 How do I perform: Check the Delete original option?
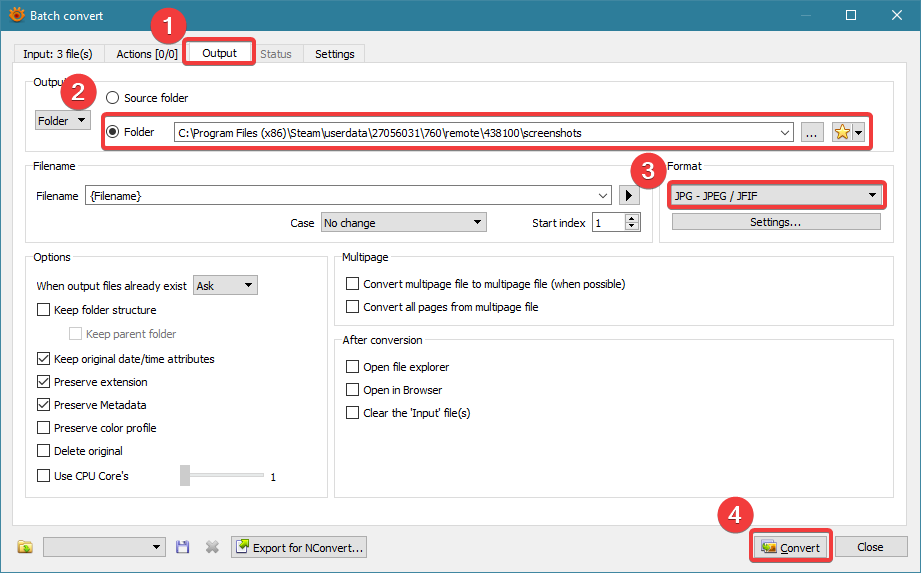pyautogui.click(x=43, y=450)
